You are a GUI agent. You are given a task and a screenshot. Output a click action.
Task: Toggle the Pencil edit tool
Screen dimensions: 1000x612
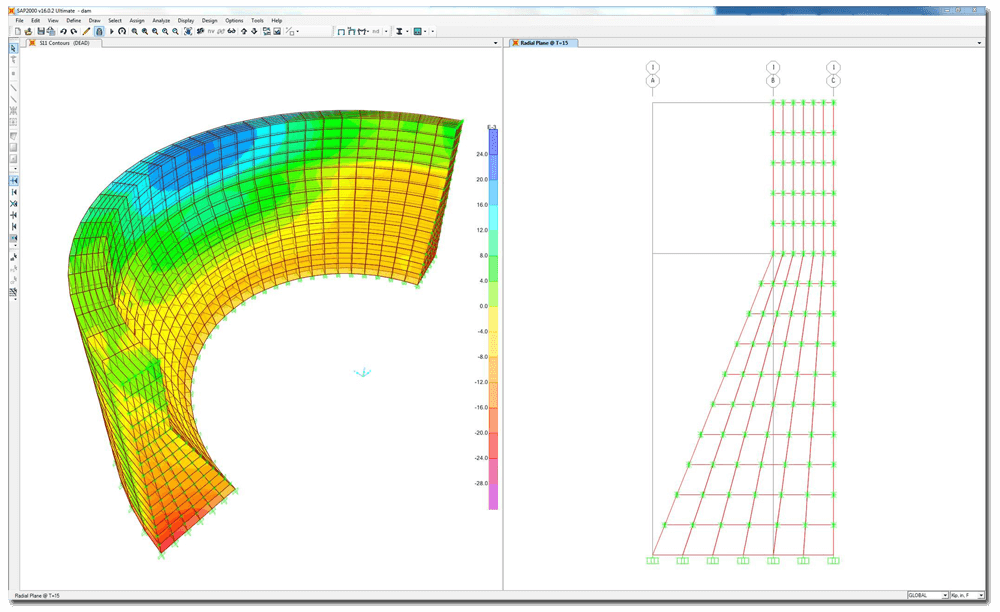[x=86, y=31]
